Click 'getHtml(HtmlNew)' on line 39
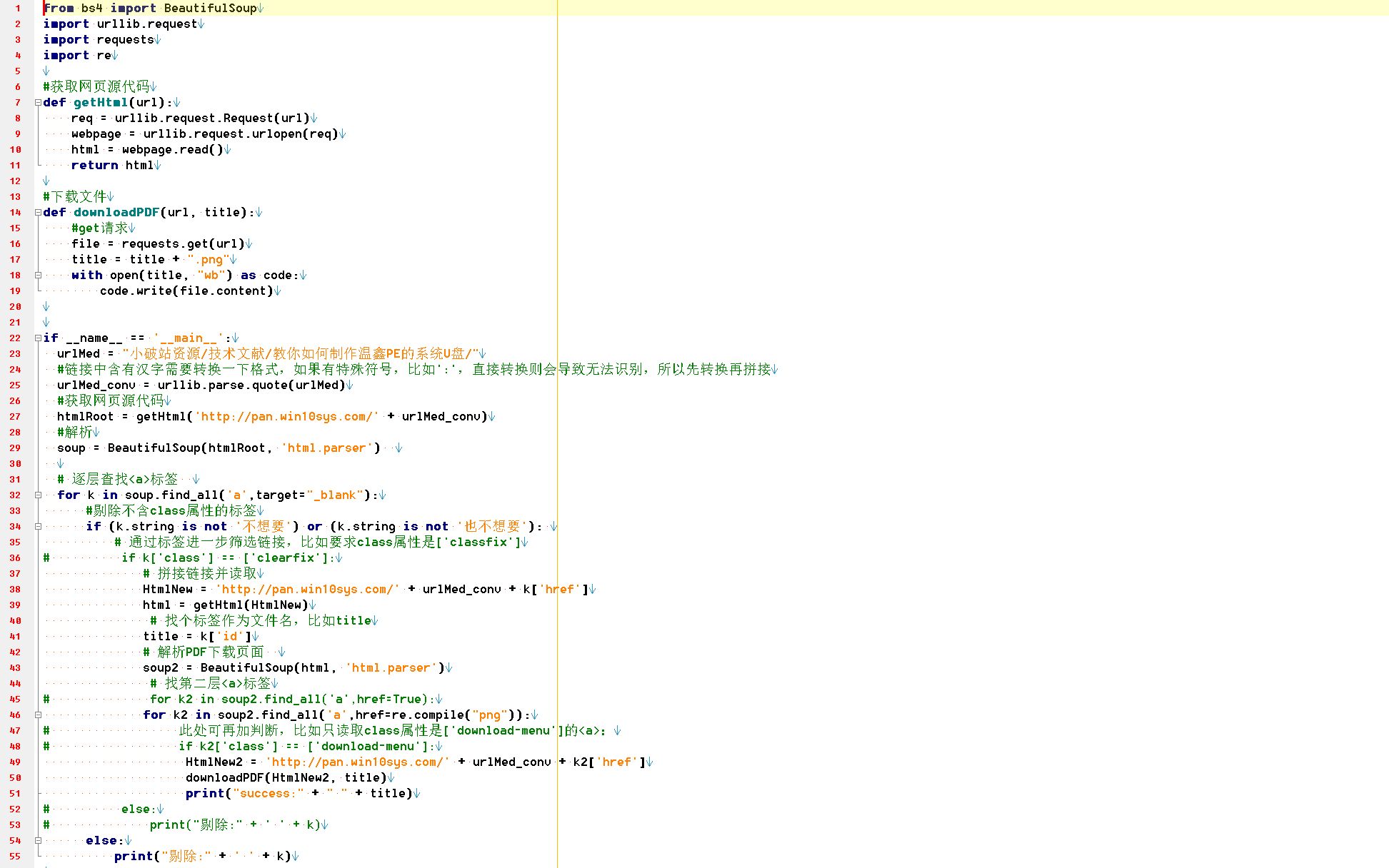 pos(251,605)
